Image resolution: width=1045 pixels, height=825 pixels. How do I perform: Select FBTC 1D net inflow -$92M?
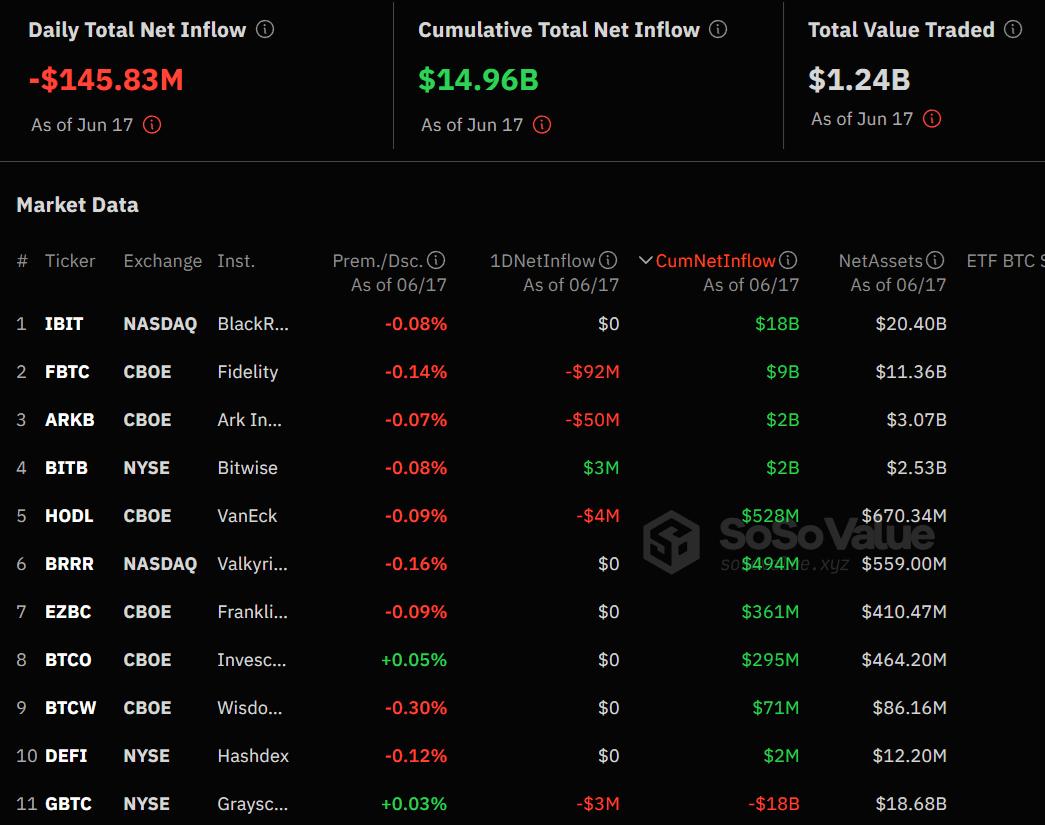pyautogui.click(x=592, y=372)
